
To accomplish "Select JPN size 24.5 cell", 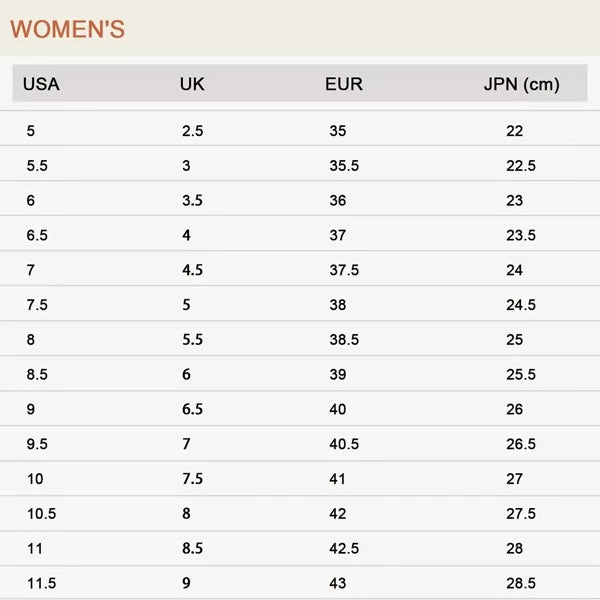I will coord(521,305).
